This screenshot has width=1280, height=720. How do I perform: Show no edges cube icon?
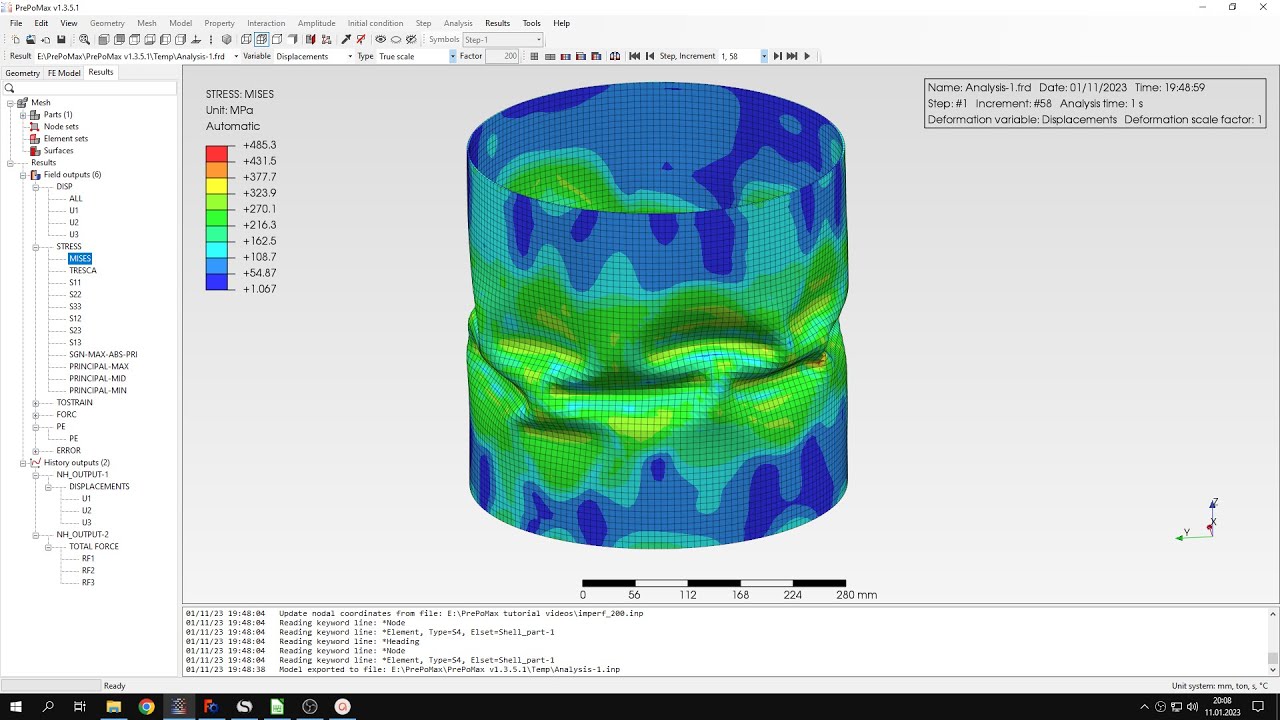pyautogui.click(x=292, y=40)
